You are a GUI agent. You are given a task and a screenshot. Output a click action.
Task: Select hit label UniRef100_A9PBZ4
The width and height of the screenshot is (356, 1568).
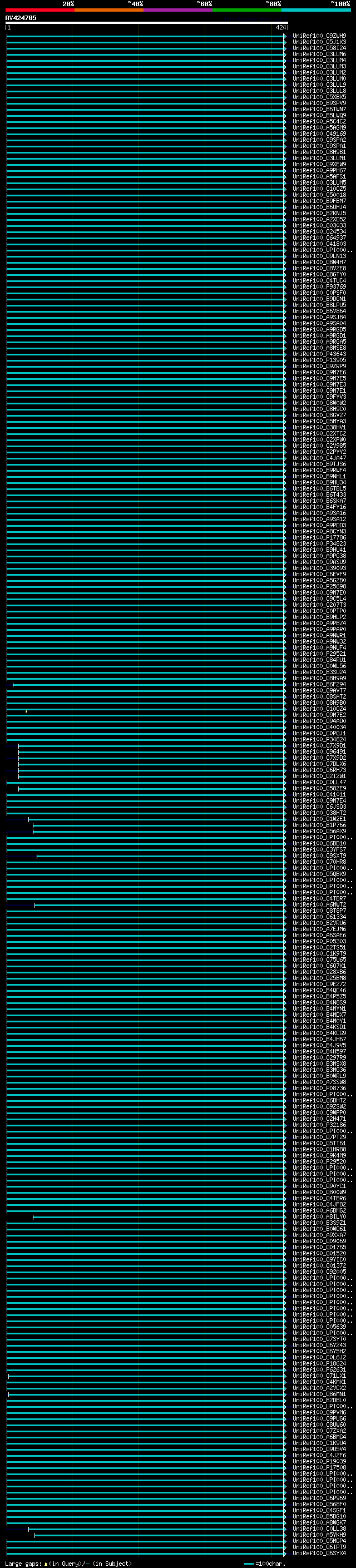319,624
